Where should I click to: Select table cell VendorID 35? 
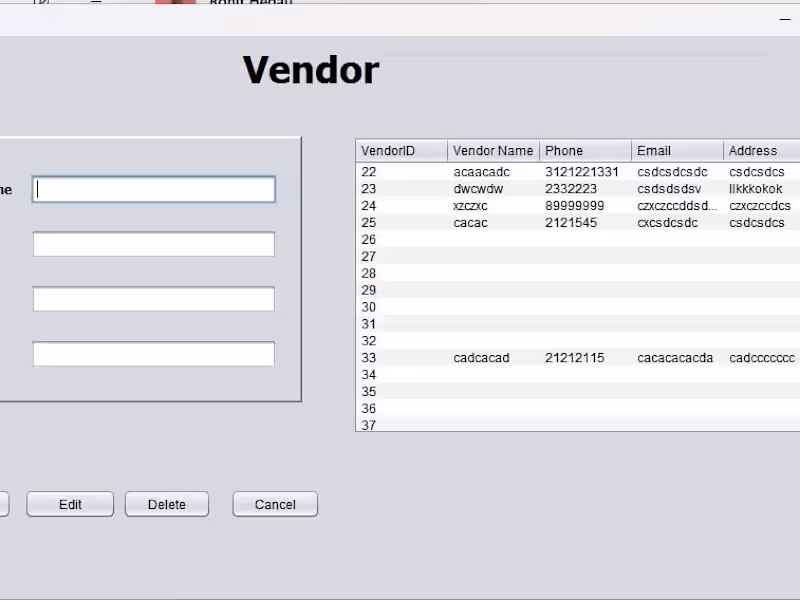(x=402, y=391)
